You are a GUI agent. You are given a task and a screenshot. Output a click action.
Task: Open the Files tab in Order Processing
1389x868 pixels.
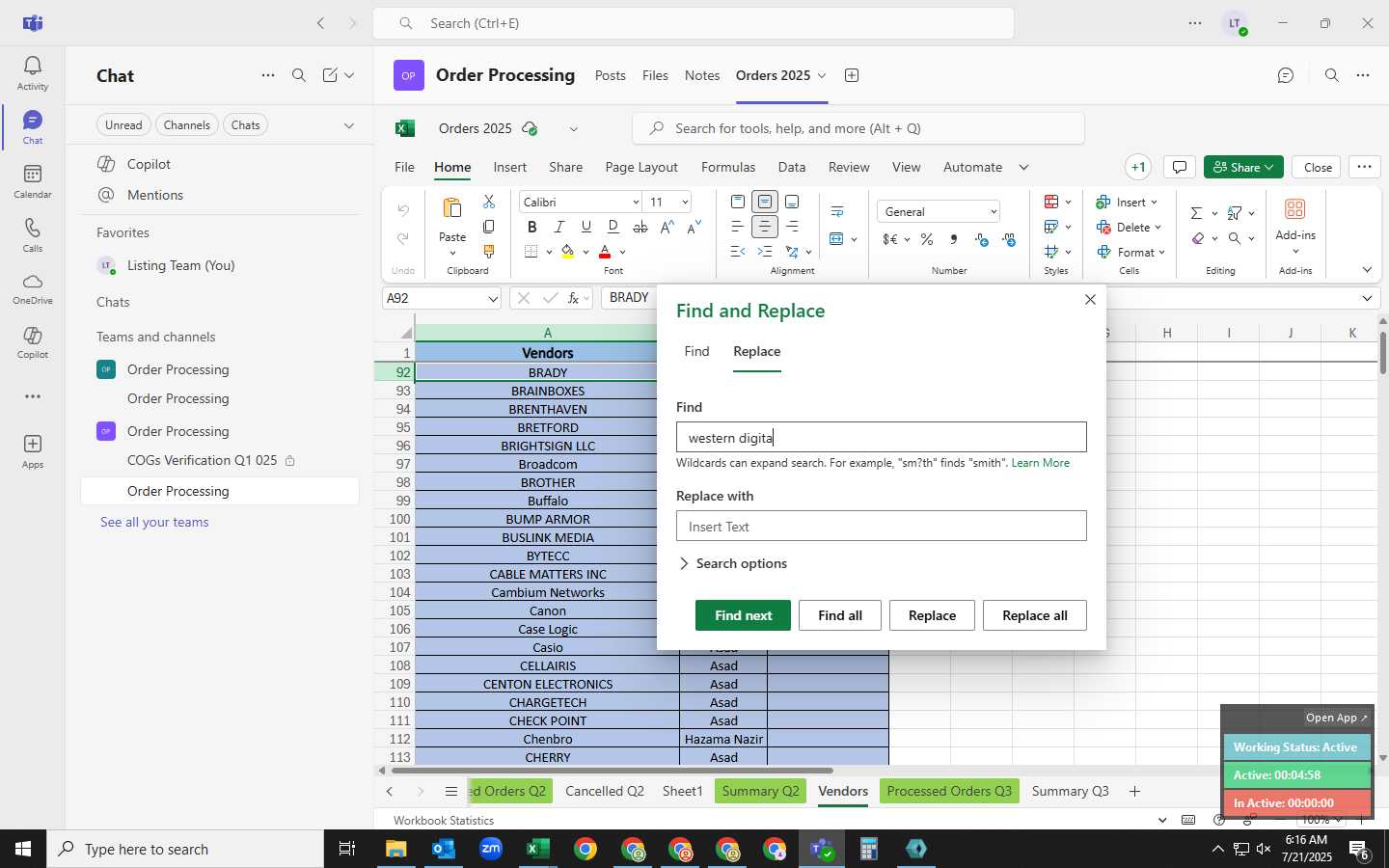click(x=655, y=75)
